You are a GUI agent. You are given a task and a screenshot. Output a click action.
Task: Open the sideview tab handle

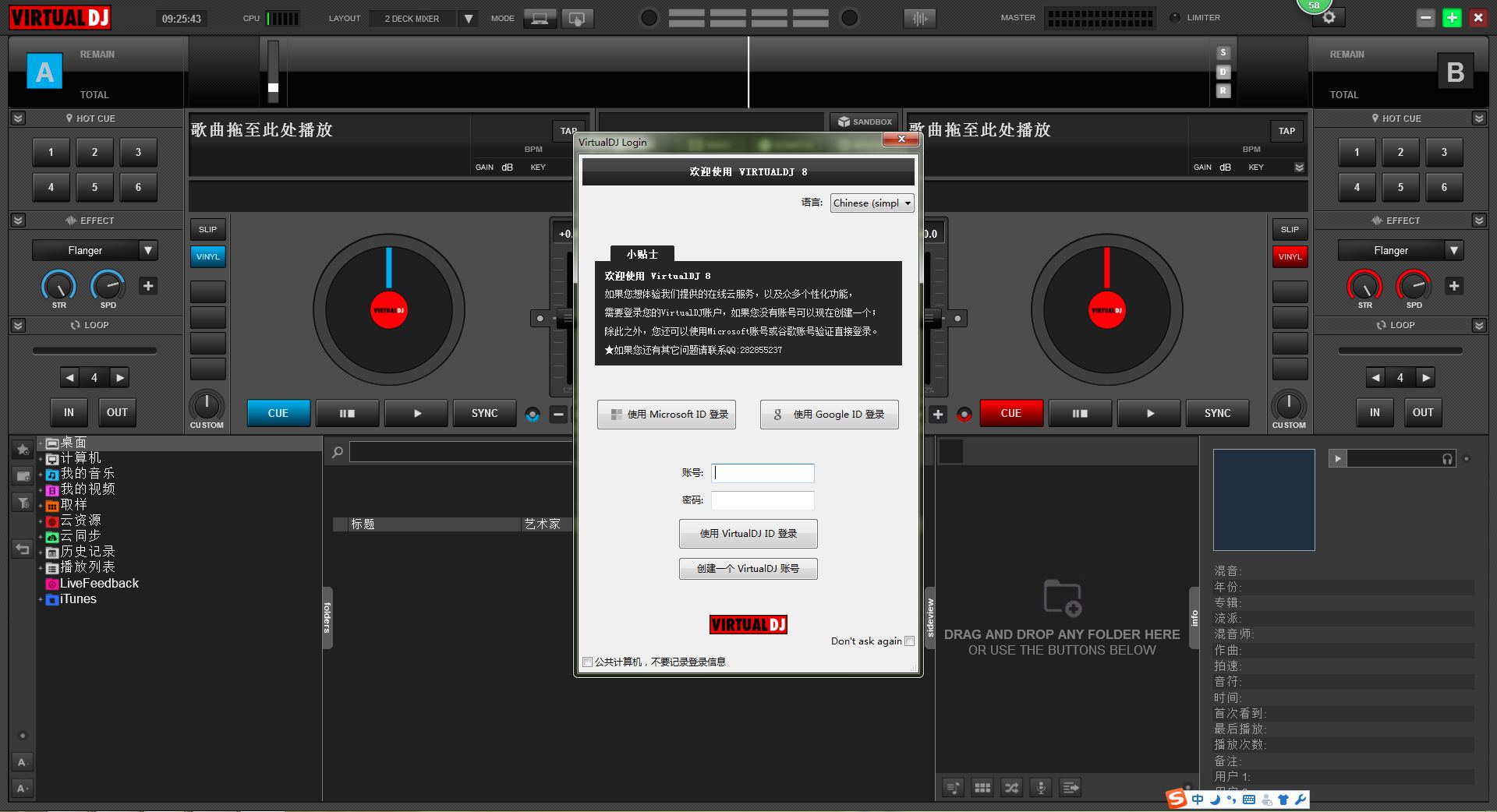[x=930, y=618]
